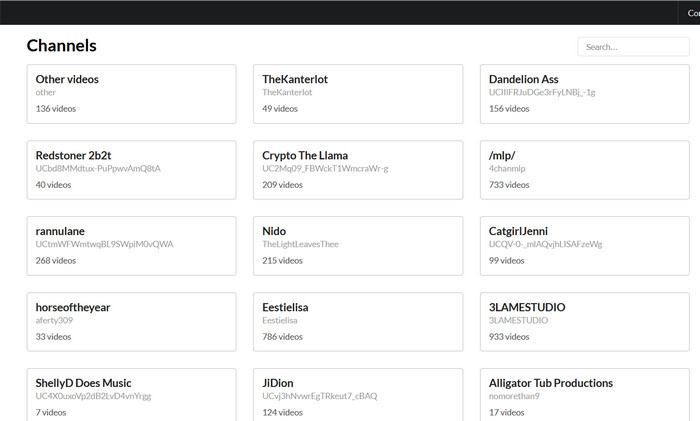Open the Nido channel card
This screenshot has height=421, width=700.
[358, 246]
